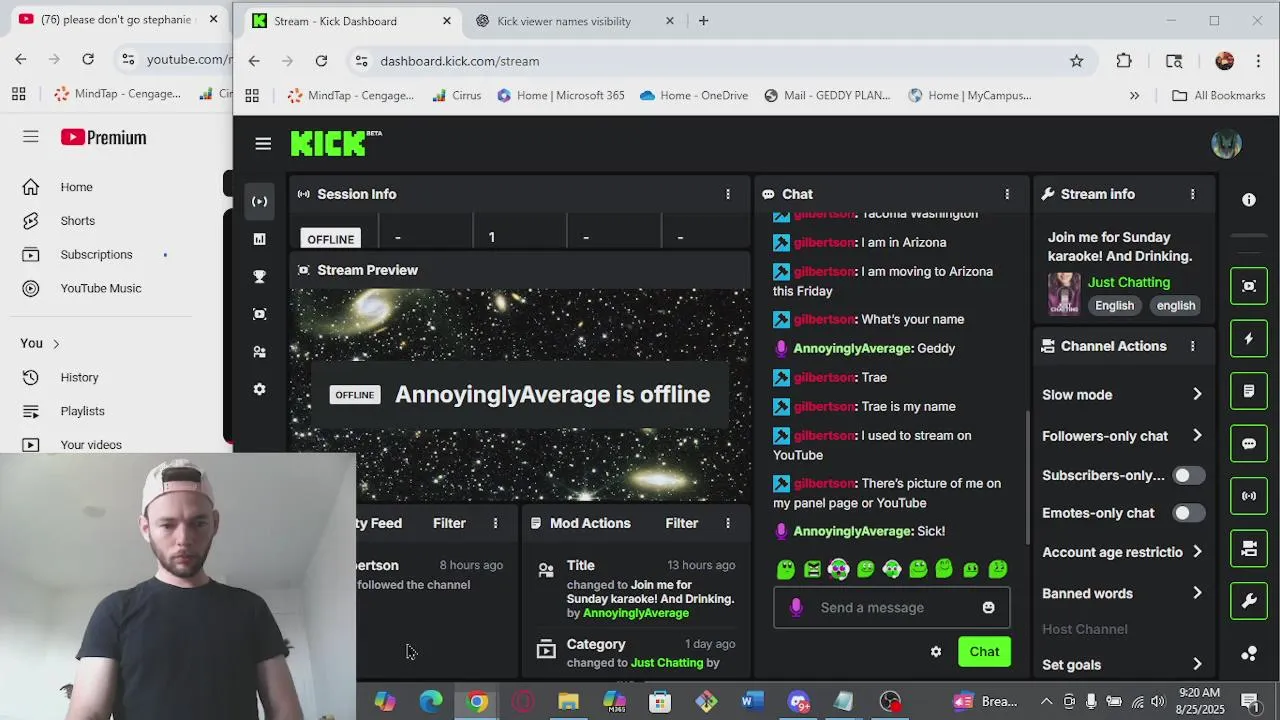Expand the You section in YouTube sidebar

pyautogui.click(x=41, y=343)
